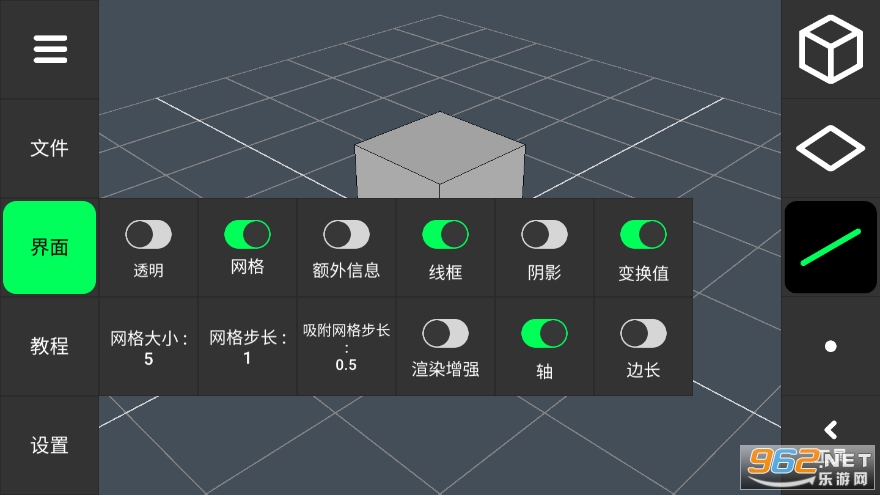Edit the 网格大小 grid size value
The width and height of the screenshot is (880, 495).
pos(148,347)
